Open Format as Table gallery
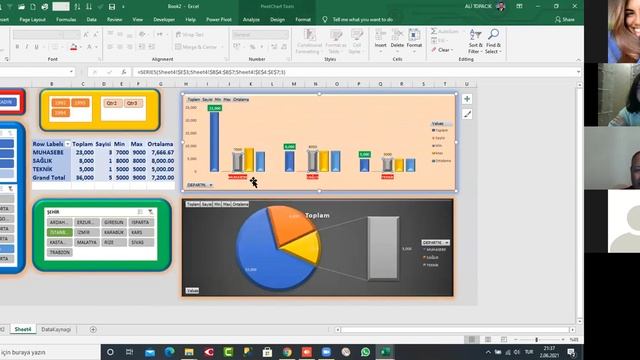 pyautogui.click(x=335, y=42)
